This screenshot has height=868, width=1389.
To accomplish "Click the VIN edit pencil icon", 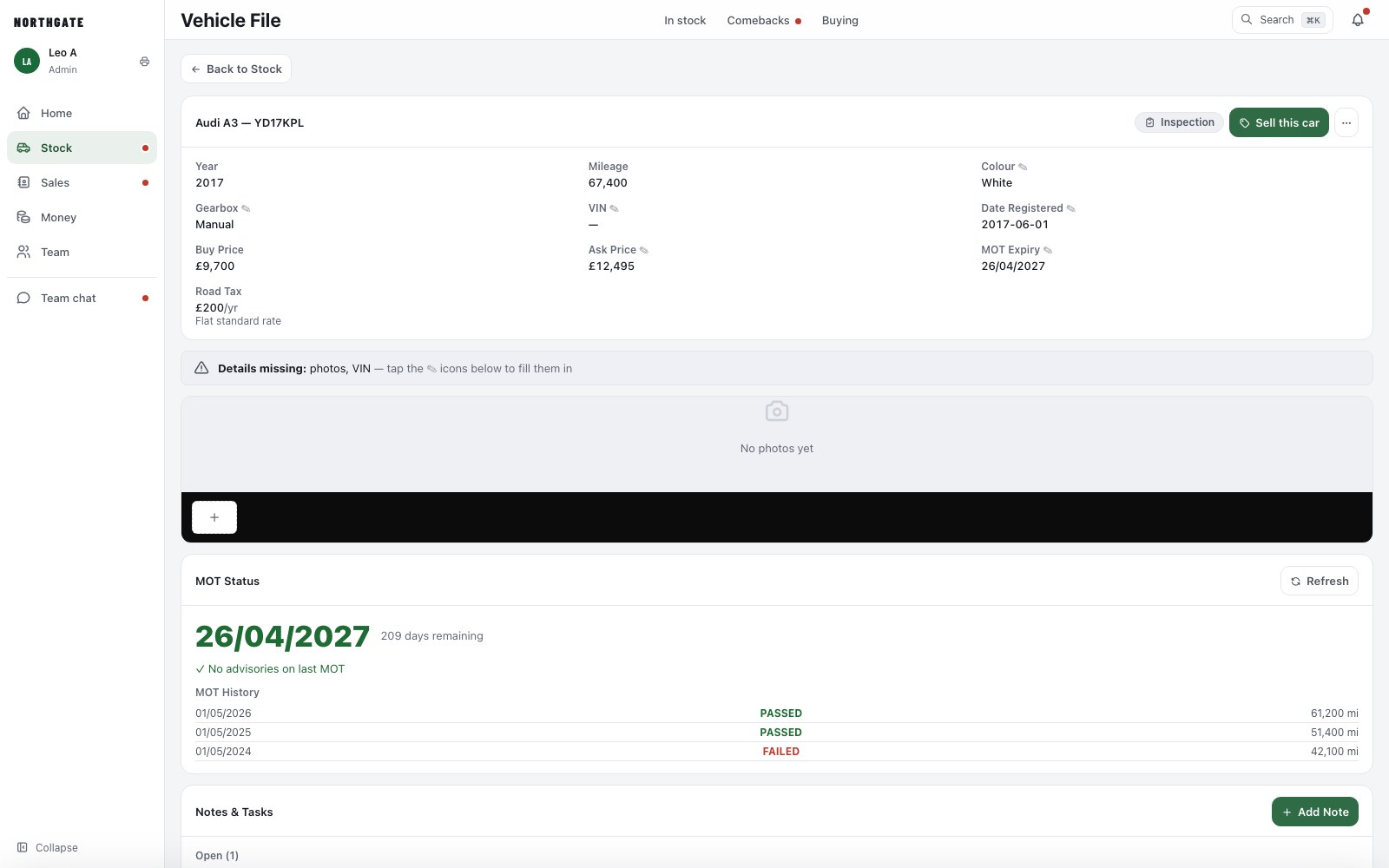I will (x=614, y=208).
